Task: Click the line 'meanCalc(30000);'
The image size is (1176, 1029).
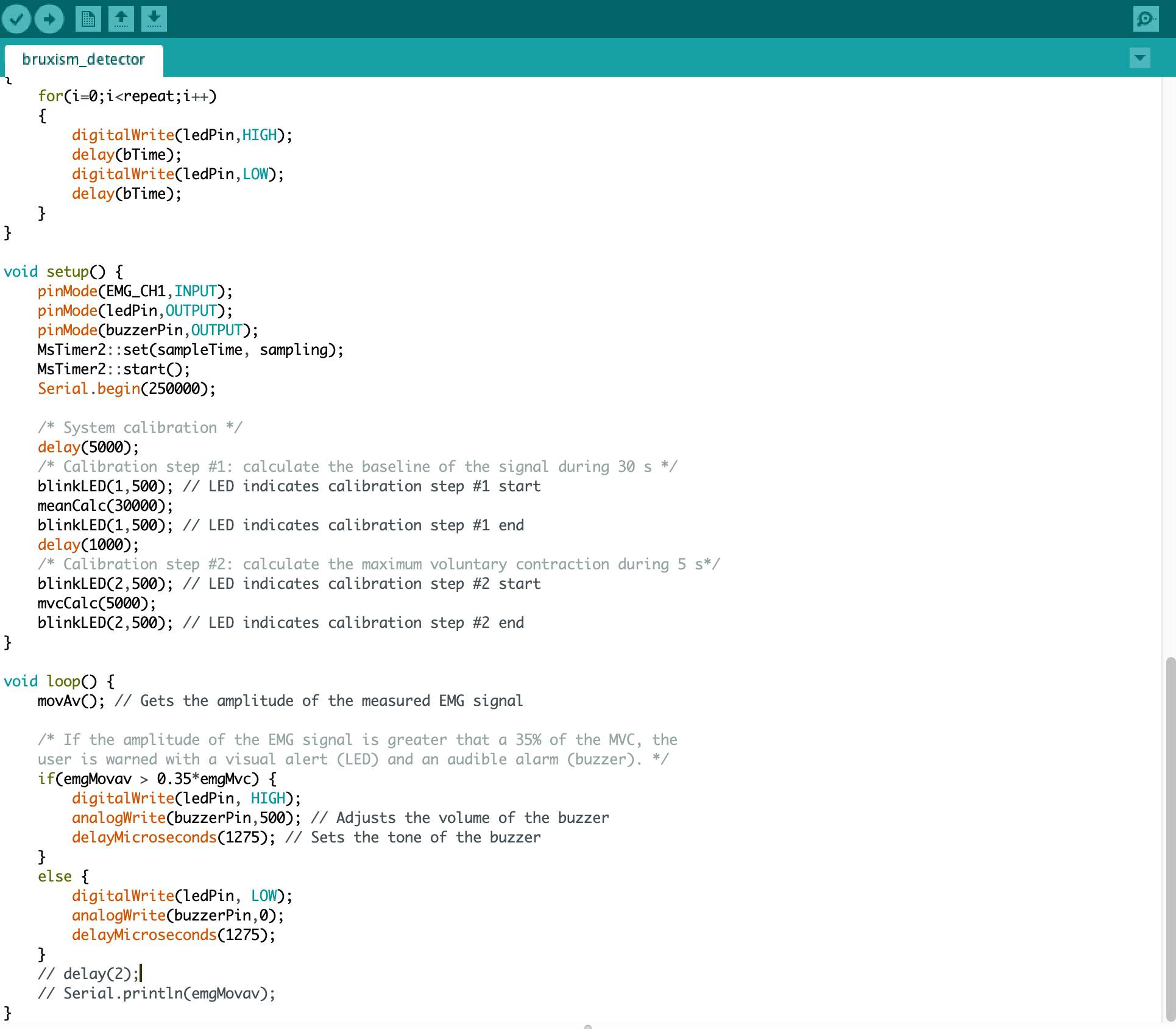Action: click(x=105, y=506)
